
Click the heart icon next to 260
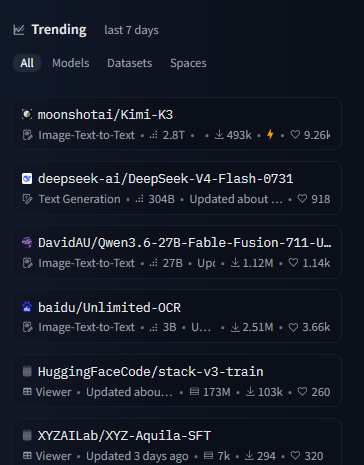pos(302,391)
